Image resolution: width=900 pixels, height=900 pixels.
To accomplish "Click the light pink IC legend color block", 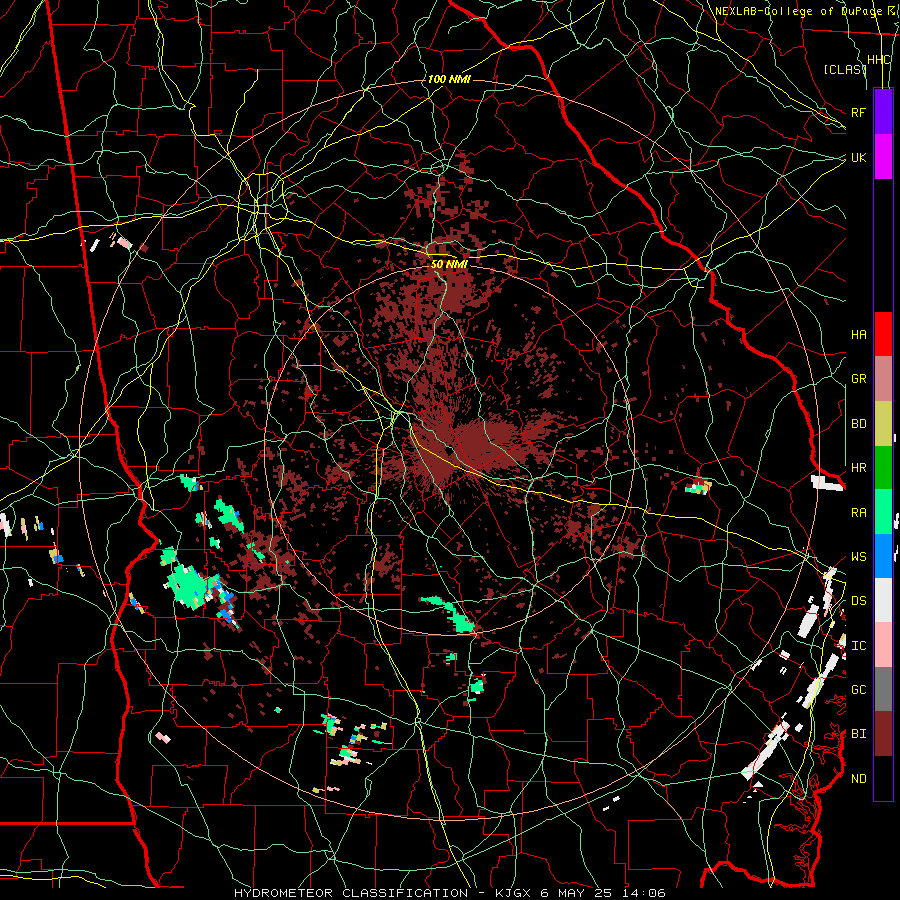I will 883,645.
